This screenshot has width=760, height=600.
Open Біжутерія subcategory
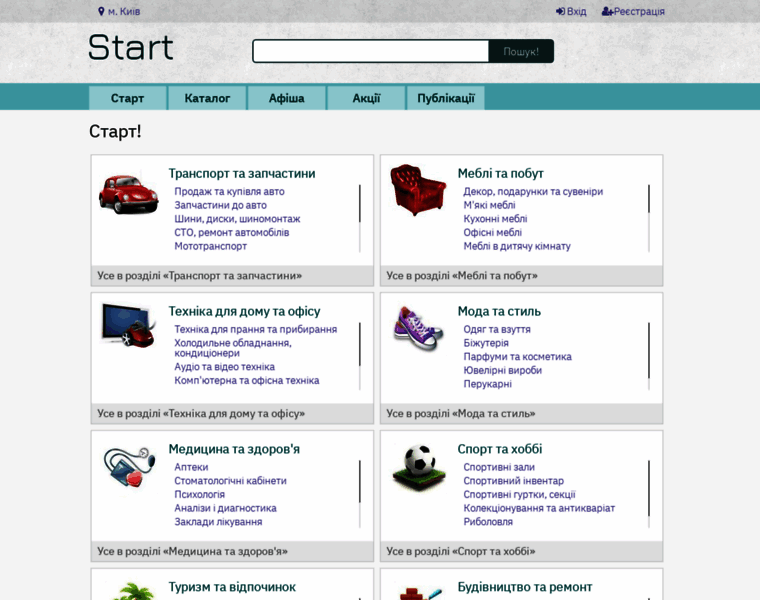point(486,343)
